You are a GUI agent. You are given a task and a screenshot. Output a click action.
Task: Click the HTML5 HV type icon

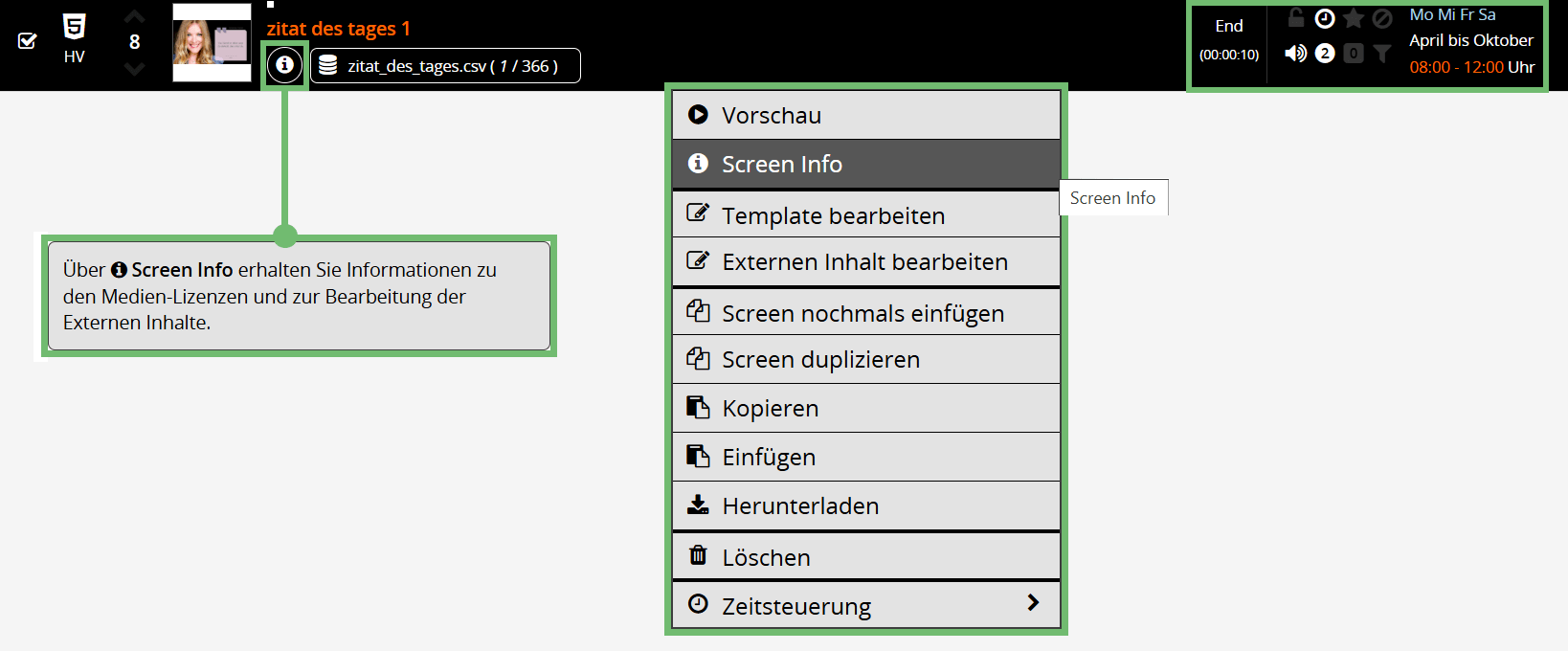coord(74,27)
